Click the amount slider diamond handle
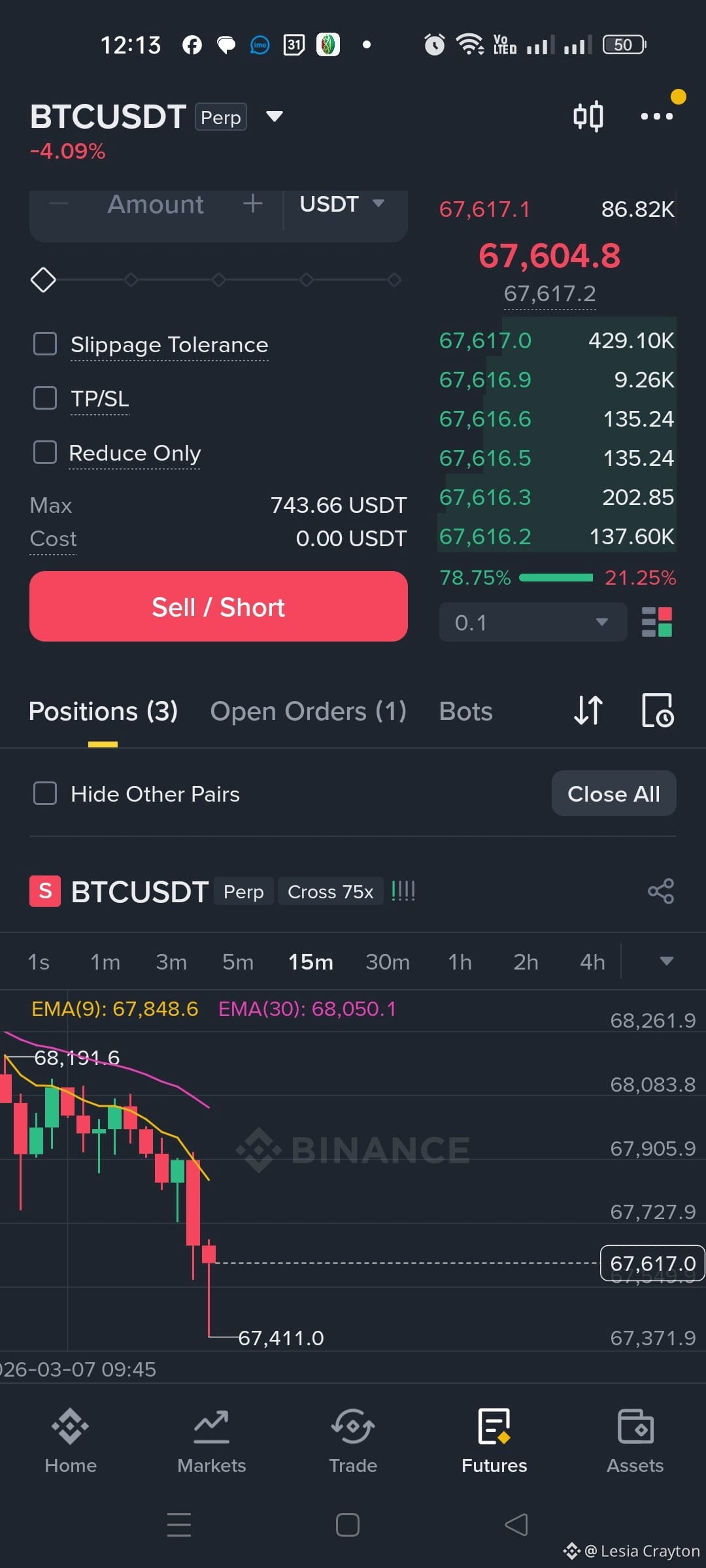Viewport: 706px width, 1568px height. click(43, 280)
